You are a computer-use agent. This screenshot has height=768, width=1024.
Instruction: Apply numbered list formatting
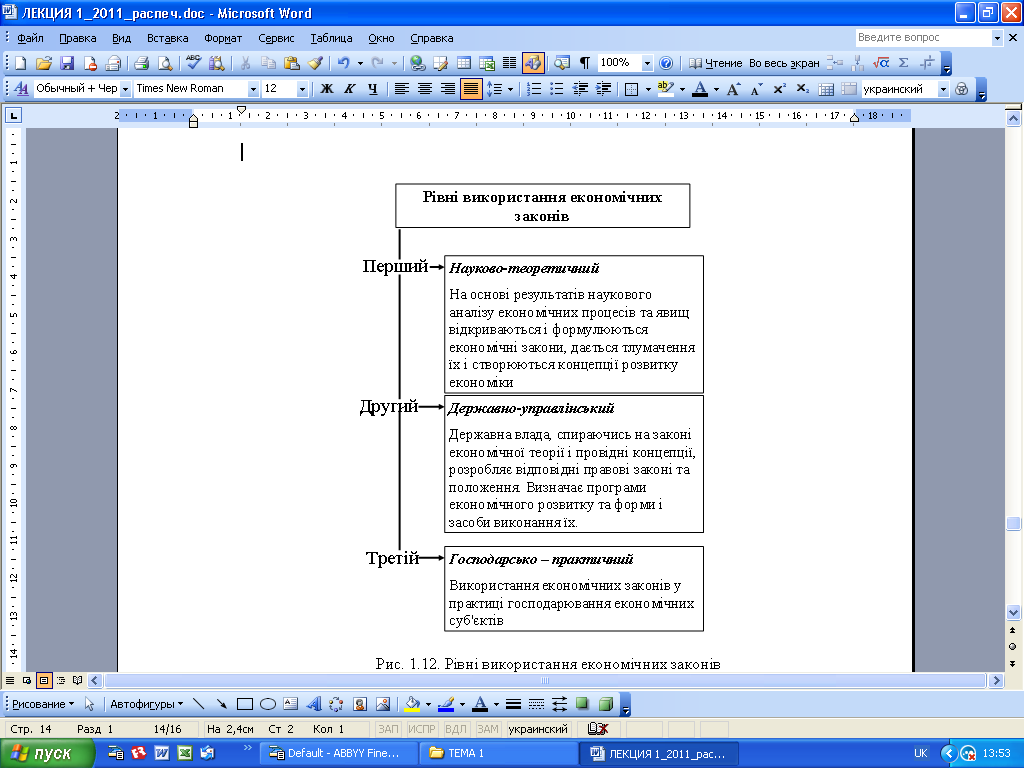pyautogui.click(x=534, y=89)
